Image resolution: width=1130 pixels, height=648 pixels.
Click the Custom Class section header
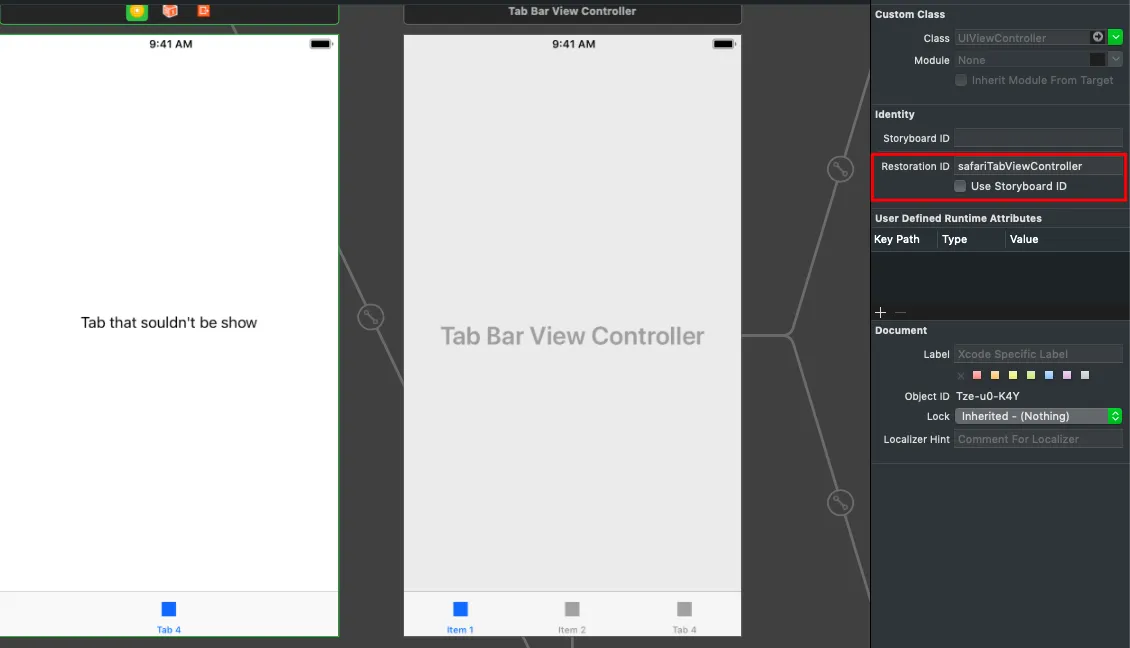click(909, 14)
